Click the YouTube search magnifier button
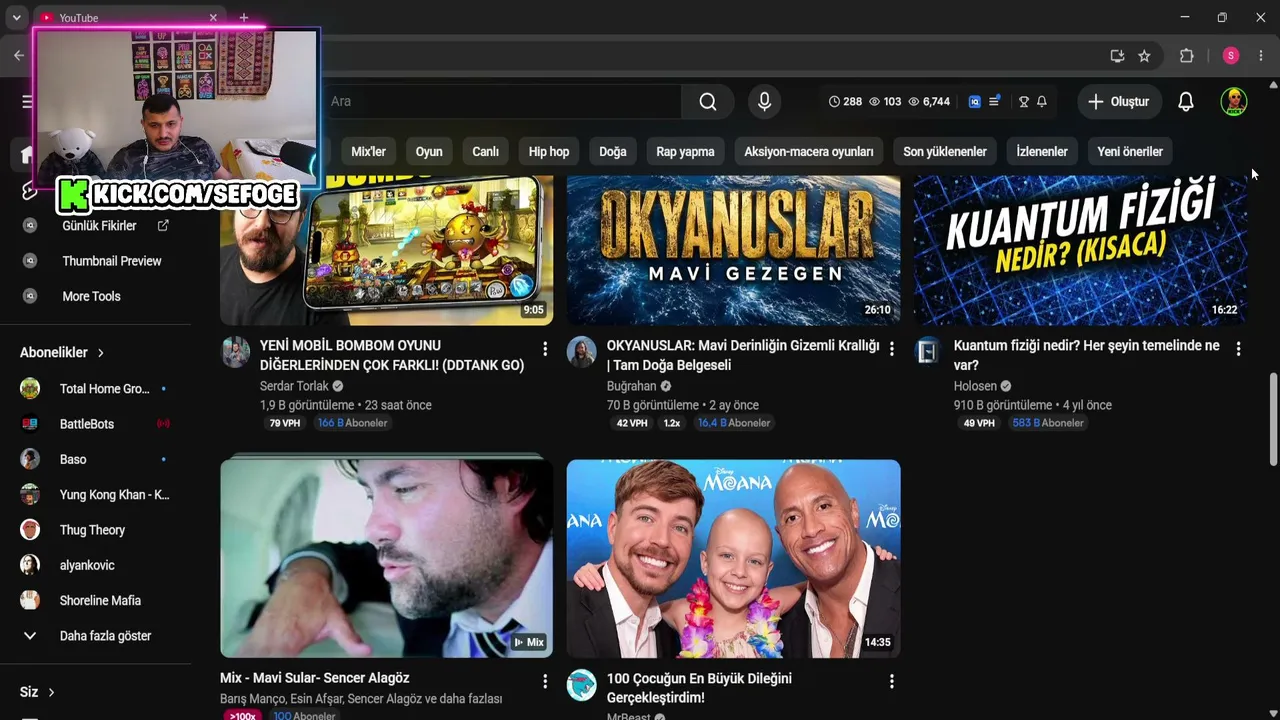Screen dimensions: 1280x720 coord(708,101)
